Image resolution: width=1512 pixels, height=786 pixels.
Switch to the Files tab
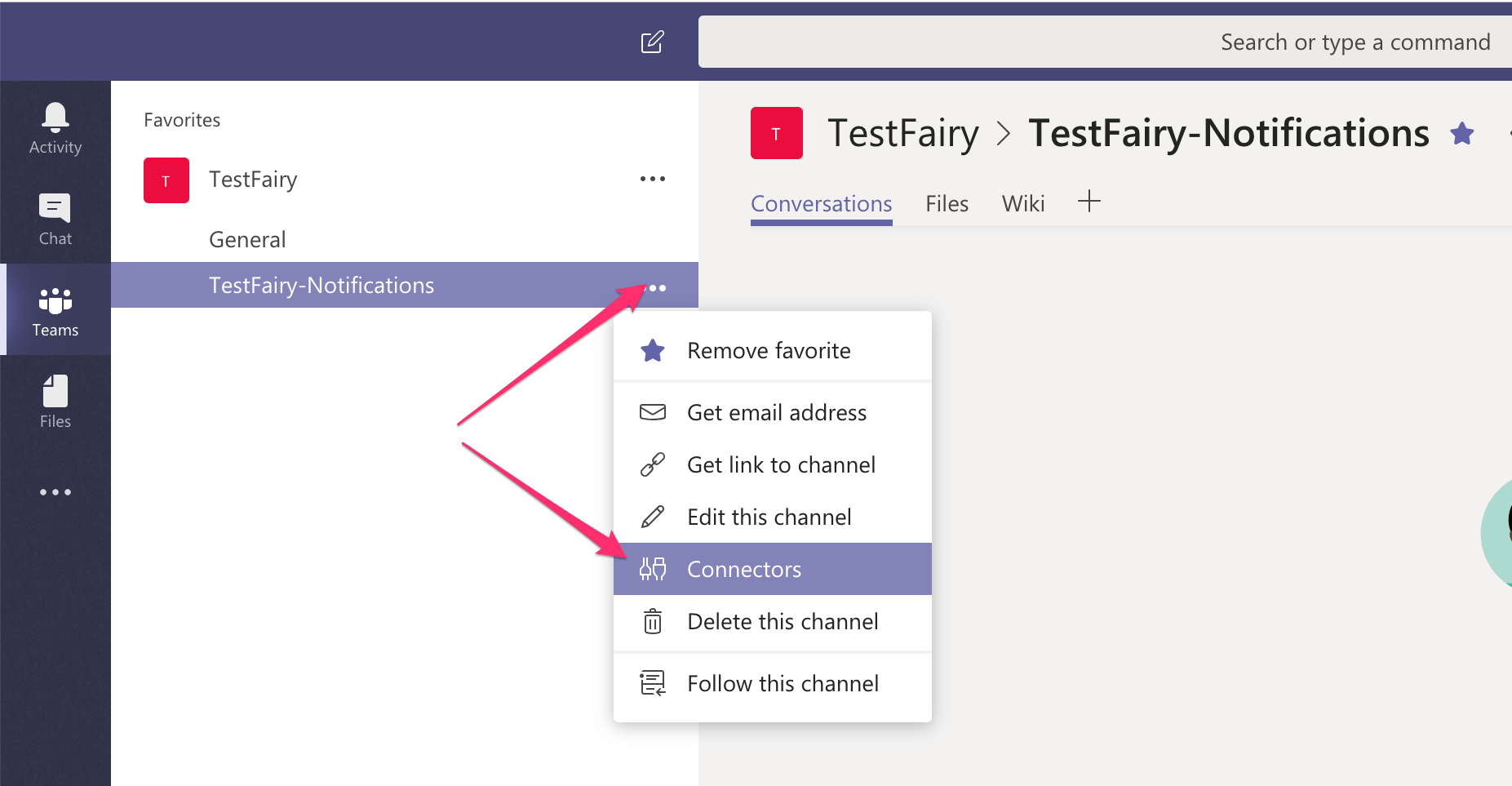click(947, 203)
